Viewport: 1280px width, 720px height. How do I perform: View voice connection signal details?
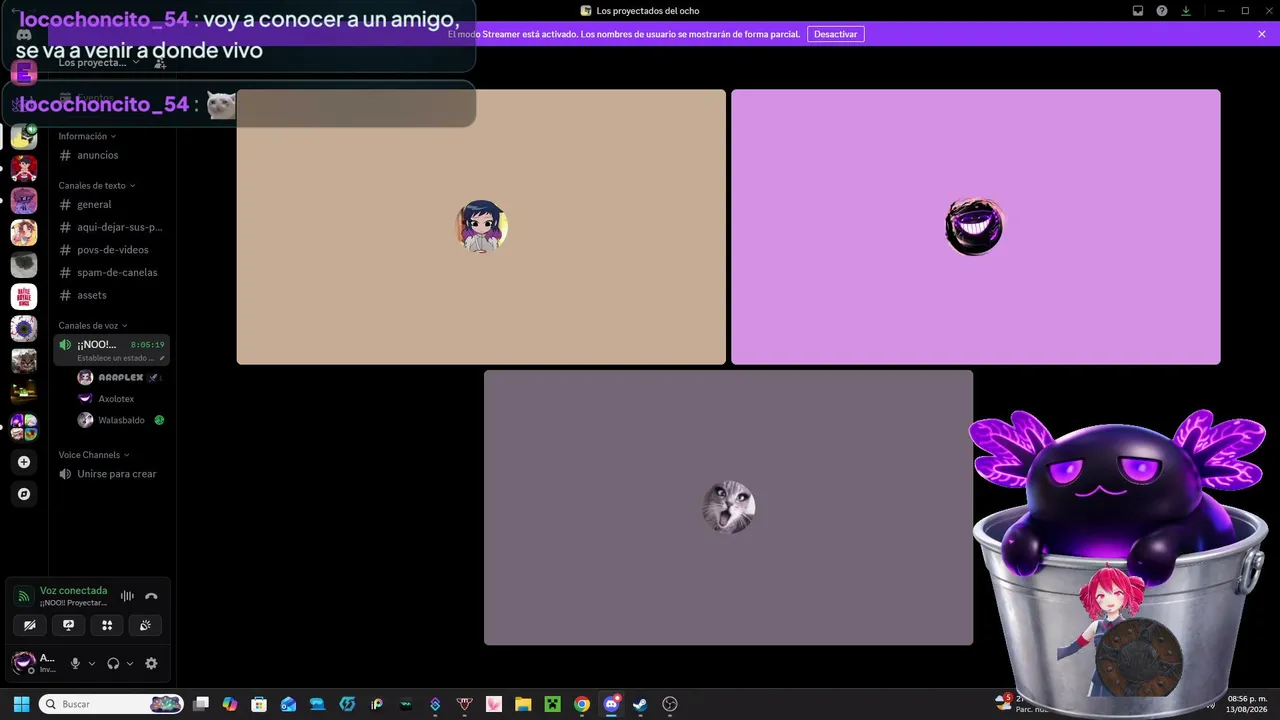coord(24,597)
